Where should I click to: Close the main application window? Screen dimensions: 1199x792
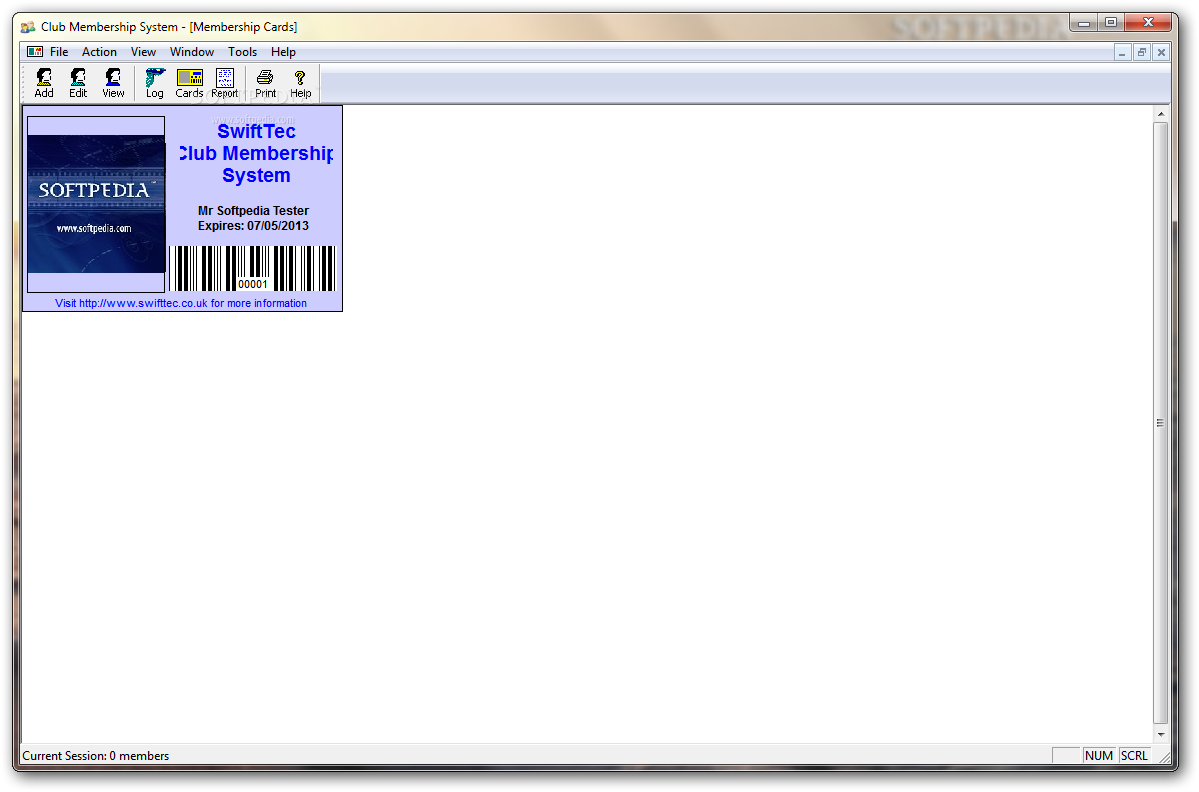(1148, 23)
